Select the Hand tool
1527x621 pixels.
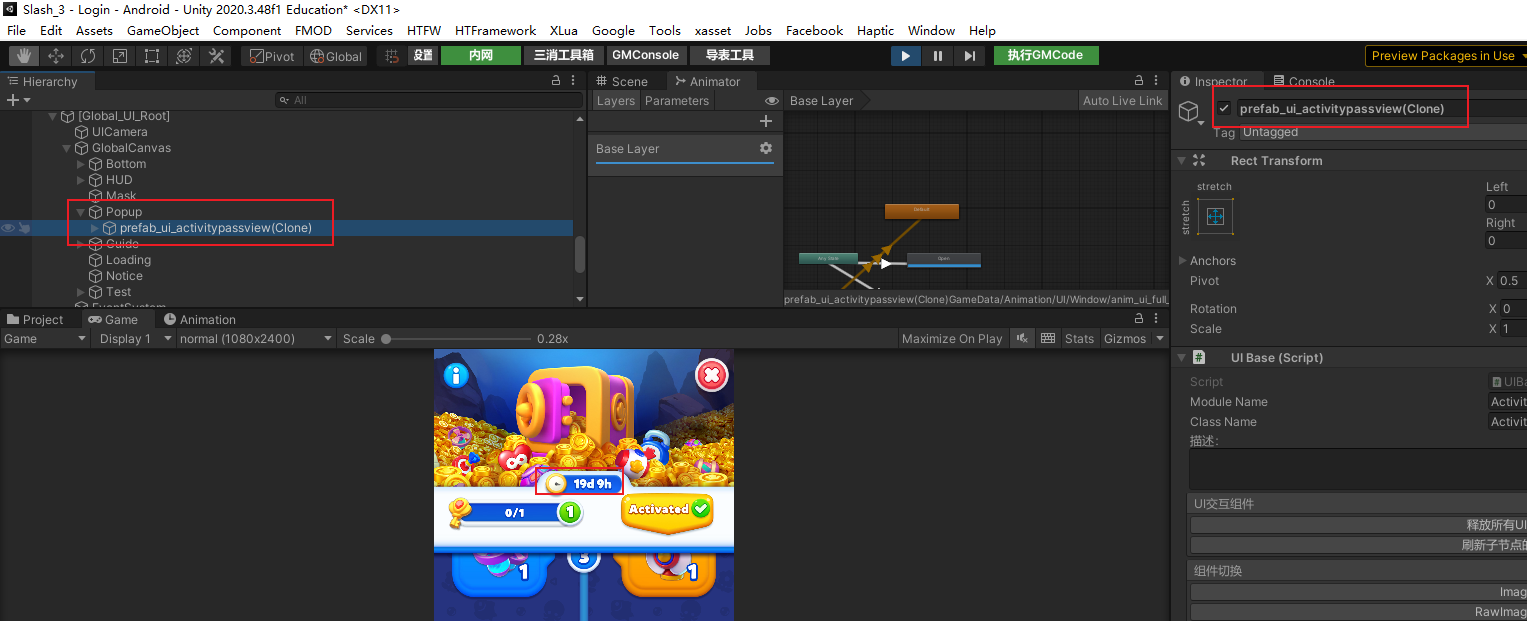click(x=24, y=56)
